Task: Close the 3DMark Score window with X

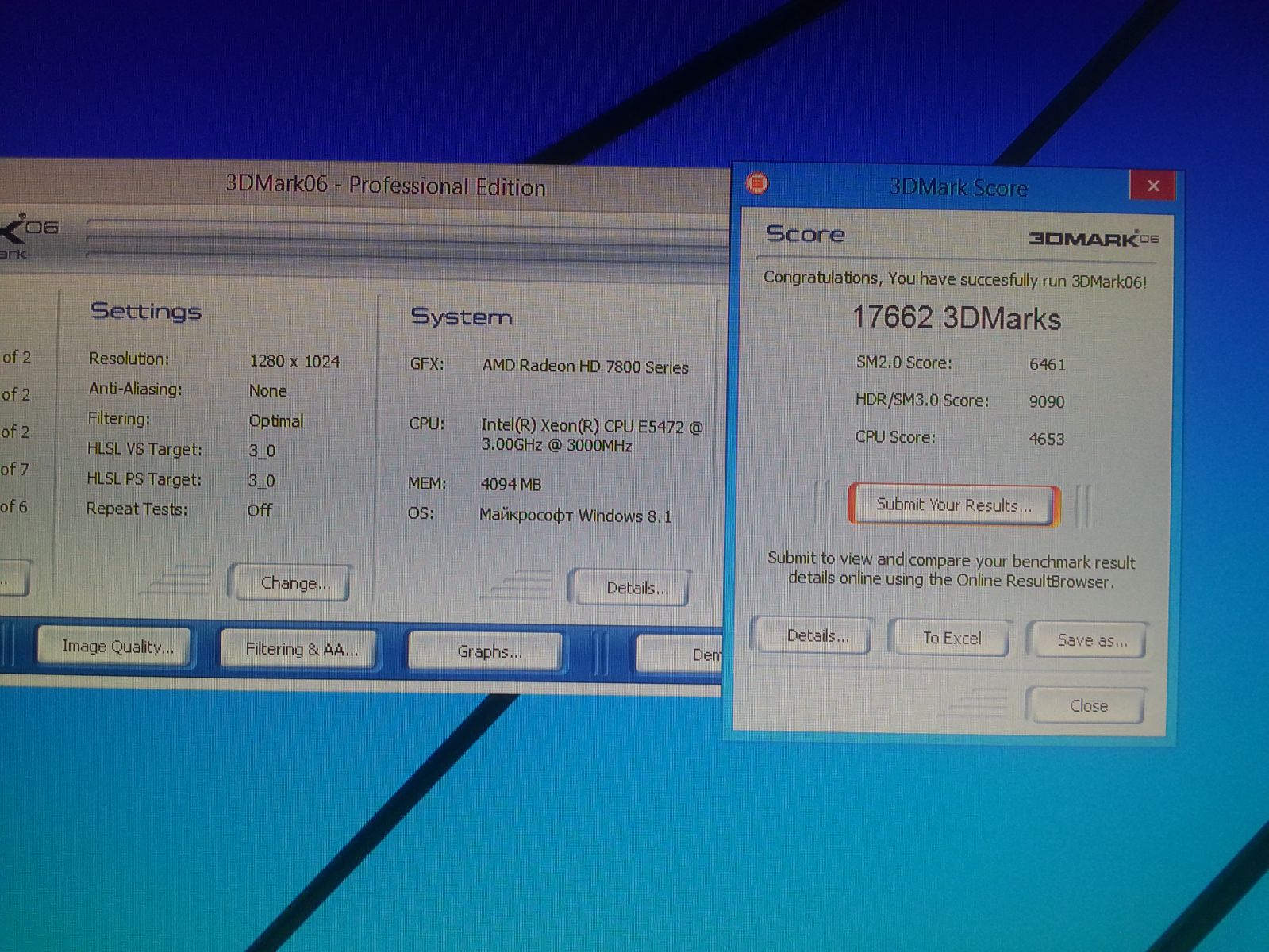Action: [x=1152, y=186]
